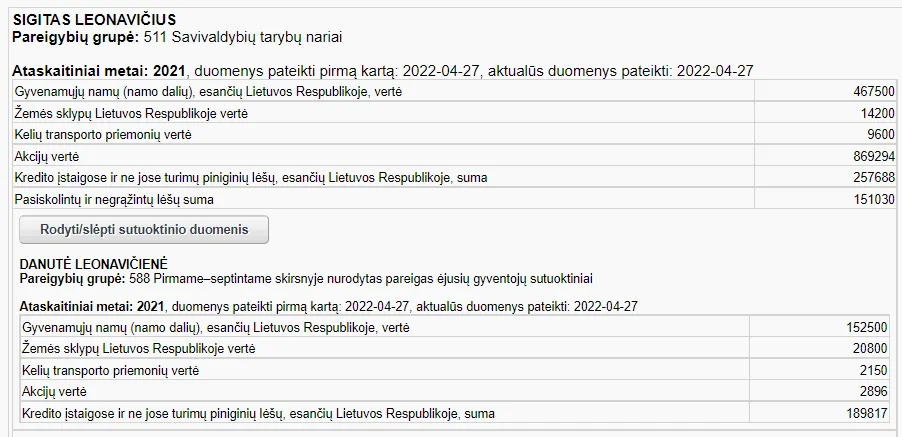This screenshot has height=437, width=902.
Task: Click the first Ataskaitiniai metai: 2021 label under Sigitas
Action: click(x=100, y=71)
